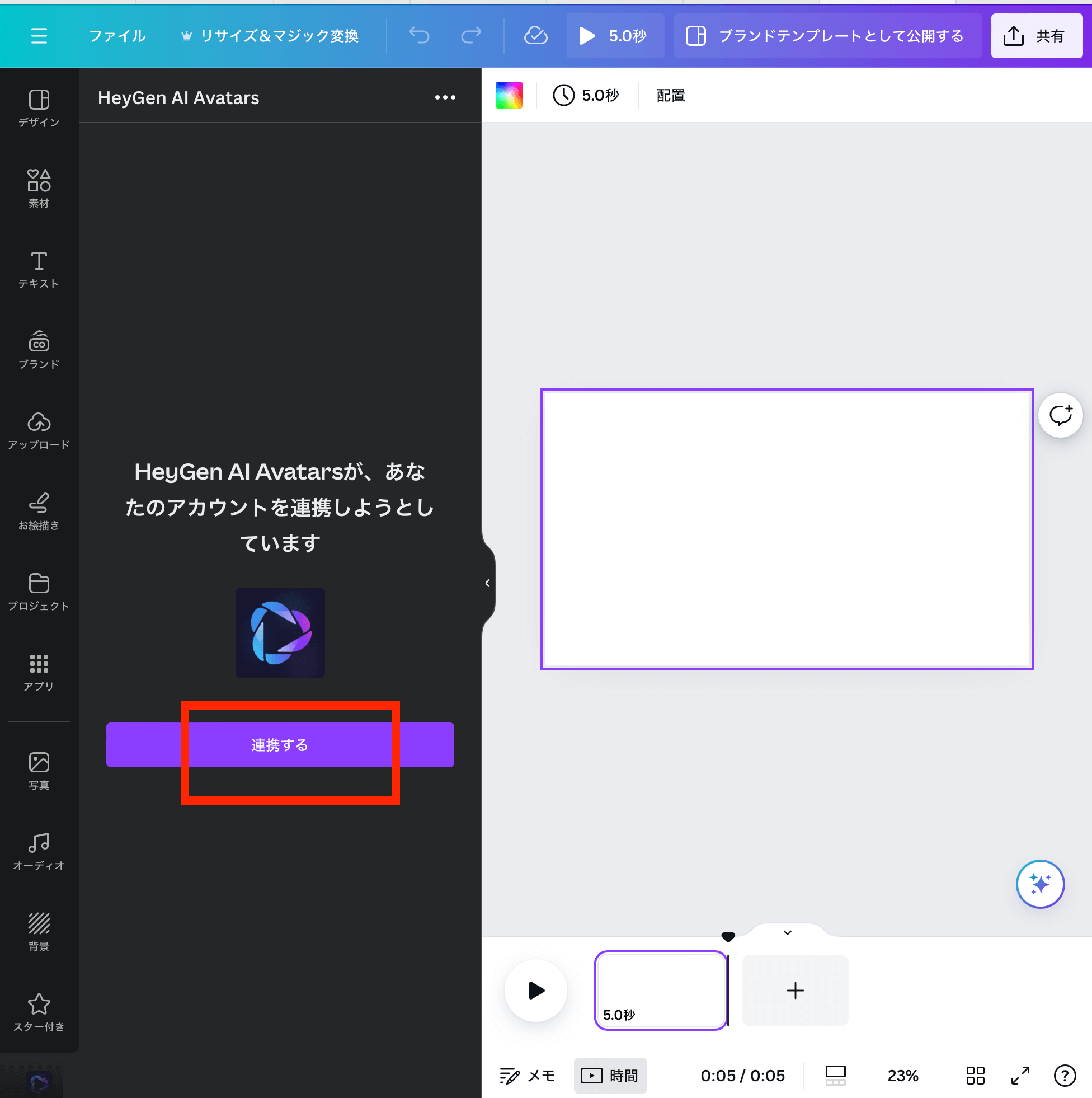Screen dimensions: 1092x1098
Task: Open the 写真 photos tab
Action: 39,771
